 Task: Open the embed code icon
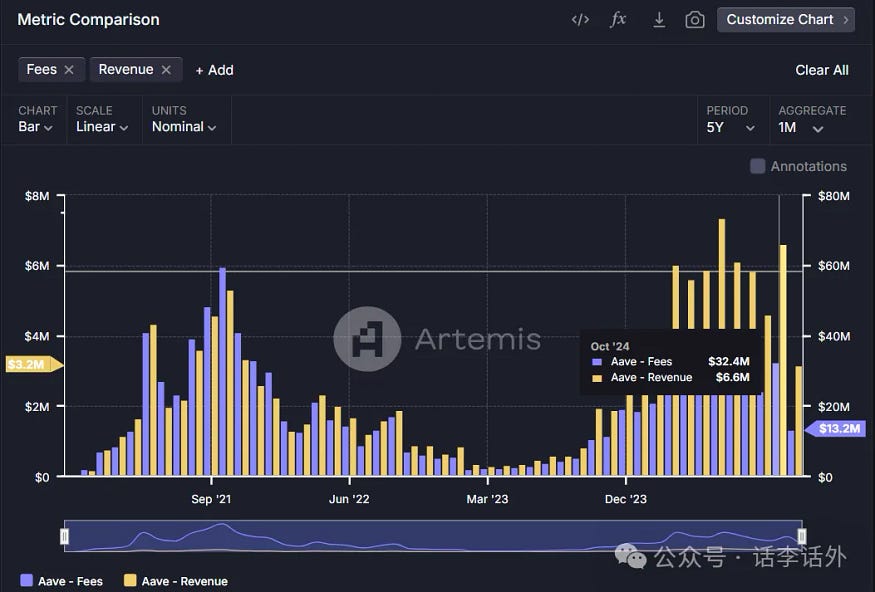point(580,20)
